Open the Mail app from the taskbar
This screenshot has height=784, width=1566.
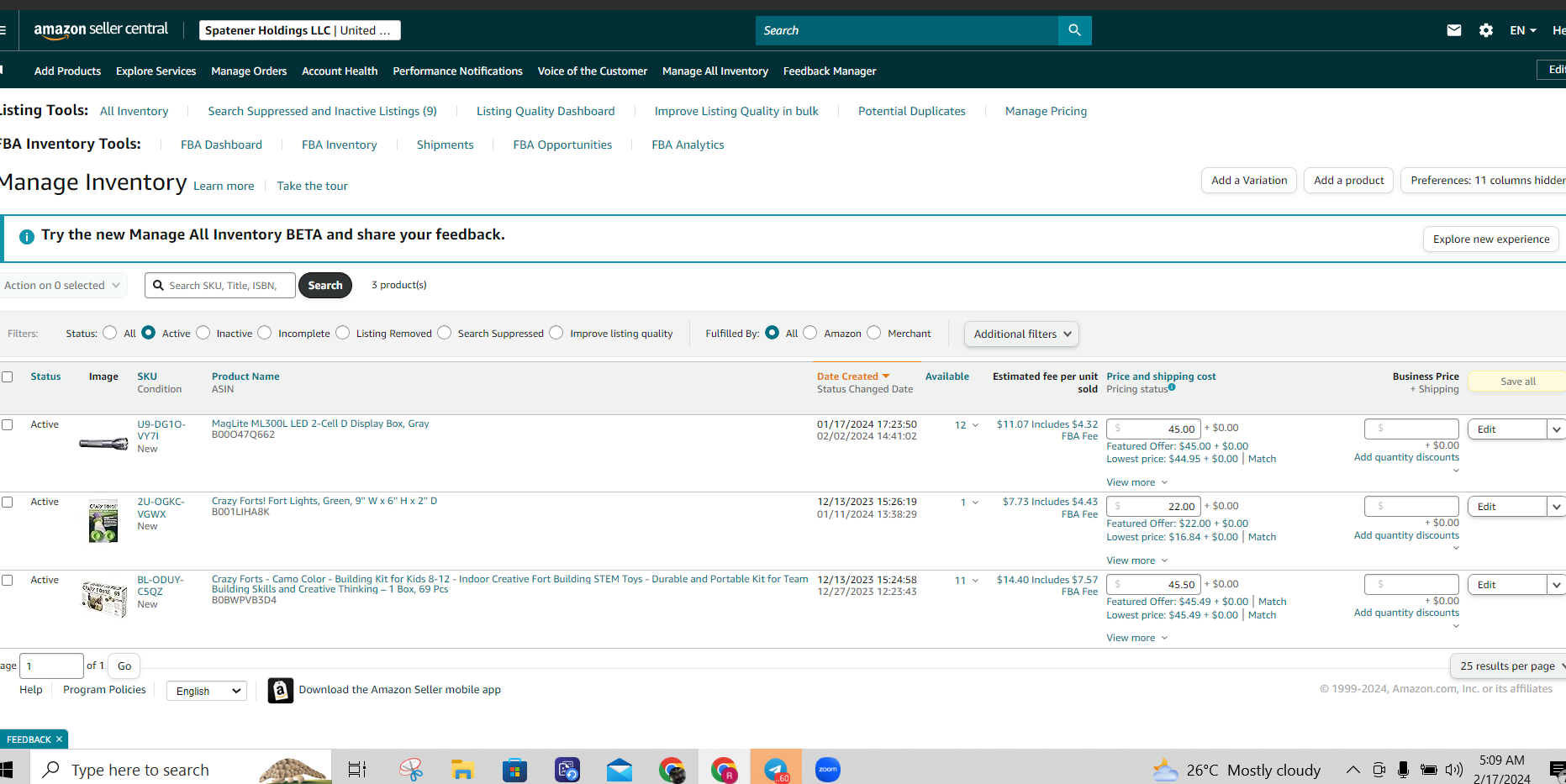click(x=620, y=770)
